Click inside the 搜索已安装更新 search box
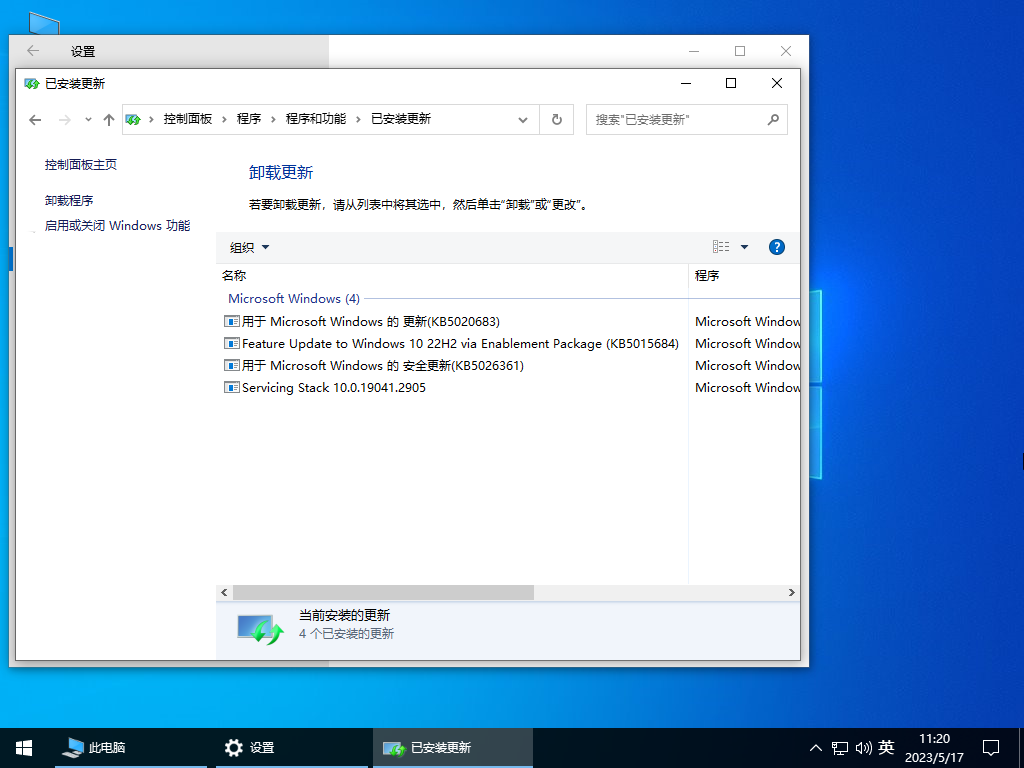Screen dimensions: 1024x768 point(680,119)
